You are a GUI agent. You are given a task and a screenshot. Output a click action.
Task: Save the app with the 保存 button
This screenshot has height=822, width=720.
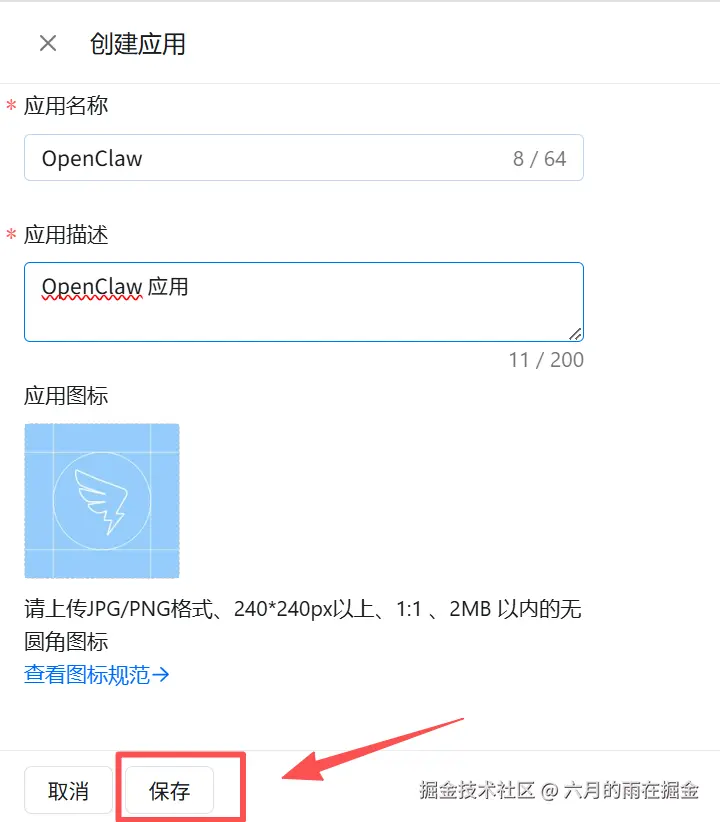point(169,791)
